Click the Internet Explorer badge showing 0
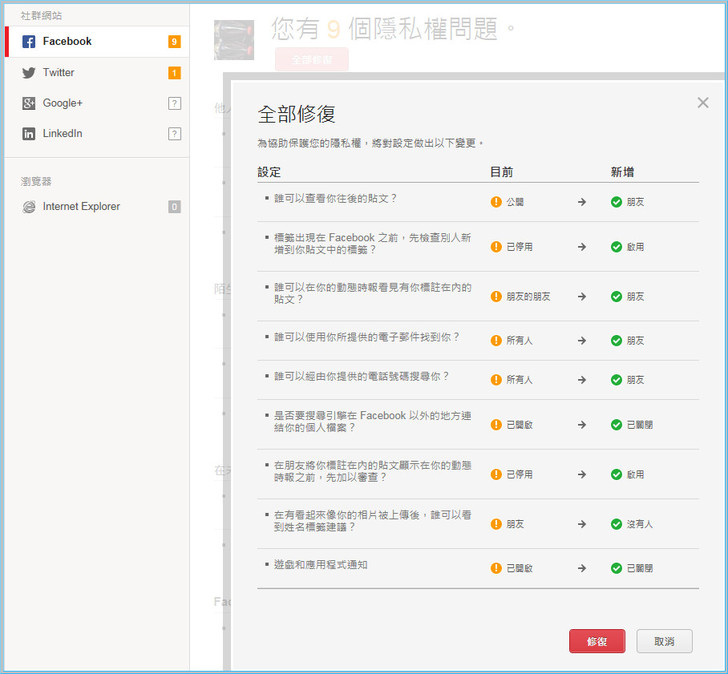This screenshot has height=674, width=728. click(174, 207)
